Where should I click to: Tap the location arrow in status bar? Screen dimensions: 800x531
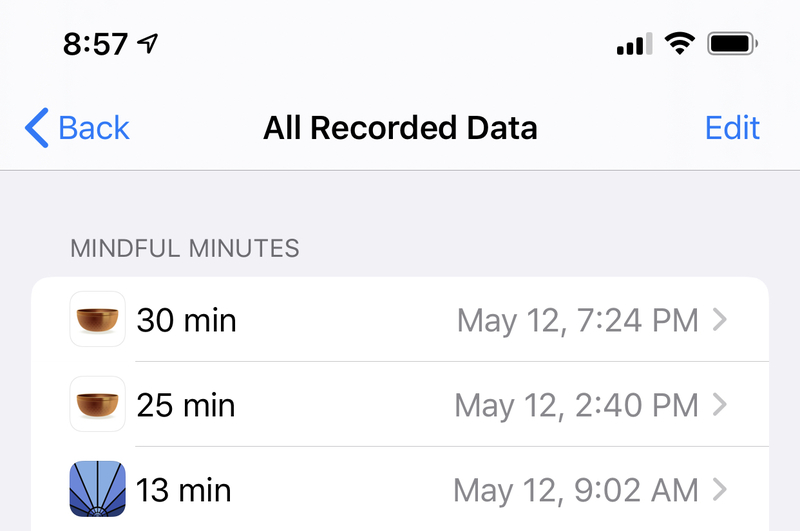coord(148,43)
